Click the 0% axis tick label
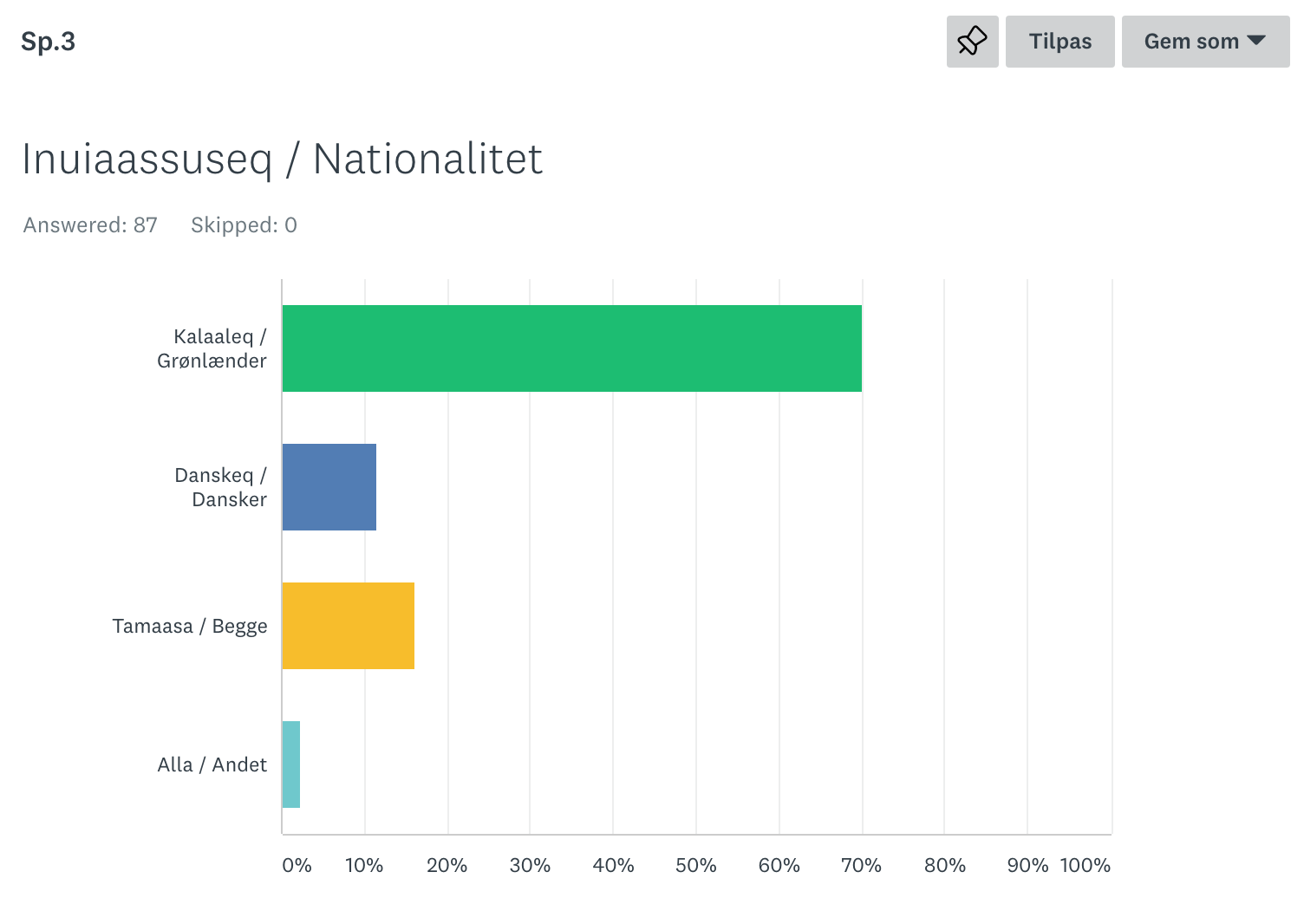Image resolution: width=1304 pixels, height=924 pixels. pos(297,865)
